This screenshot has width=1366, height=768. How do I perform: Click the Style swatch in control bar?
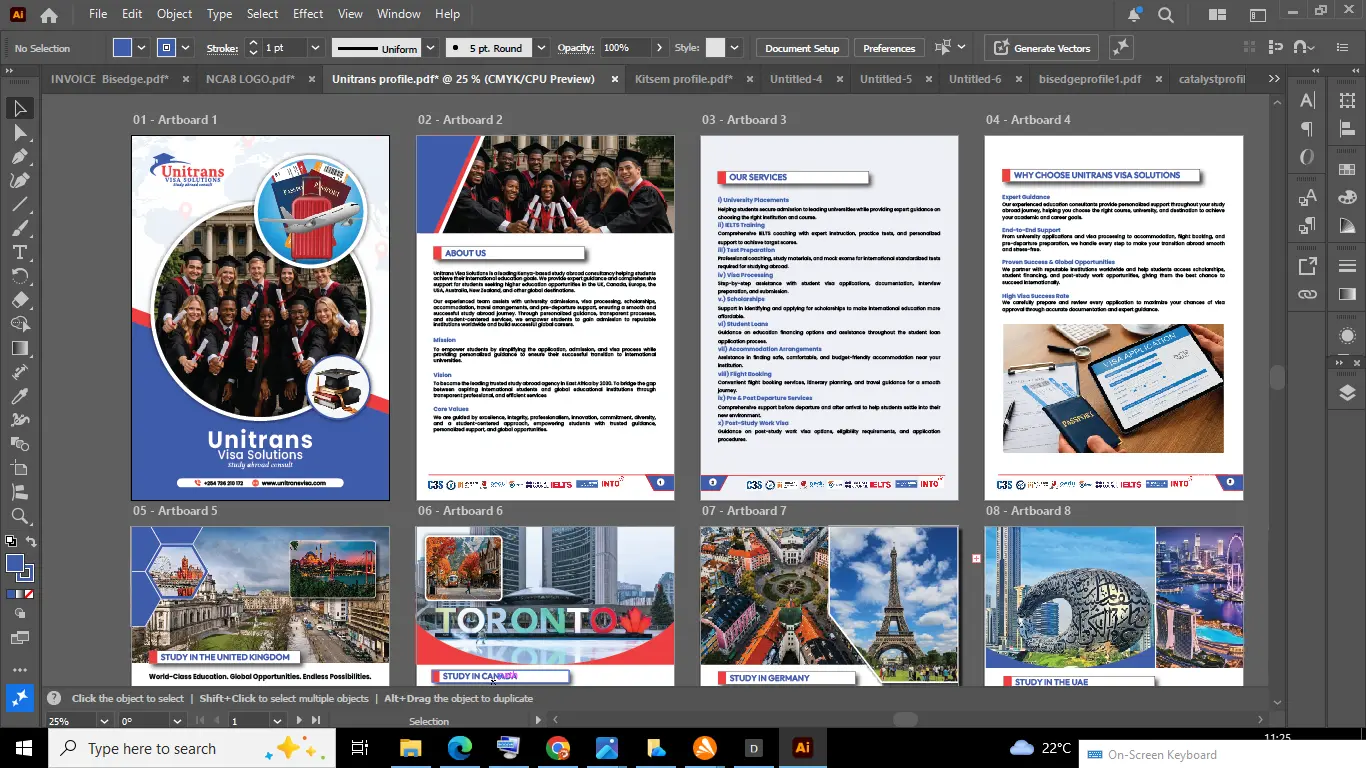coord(715,48)
